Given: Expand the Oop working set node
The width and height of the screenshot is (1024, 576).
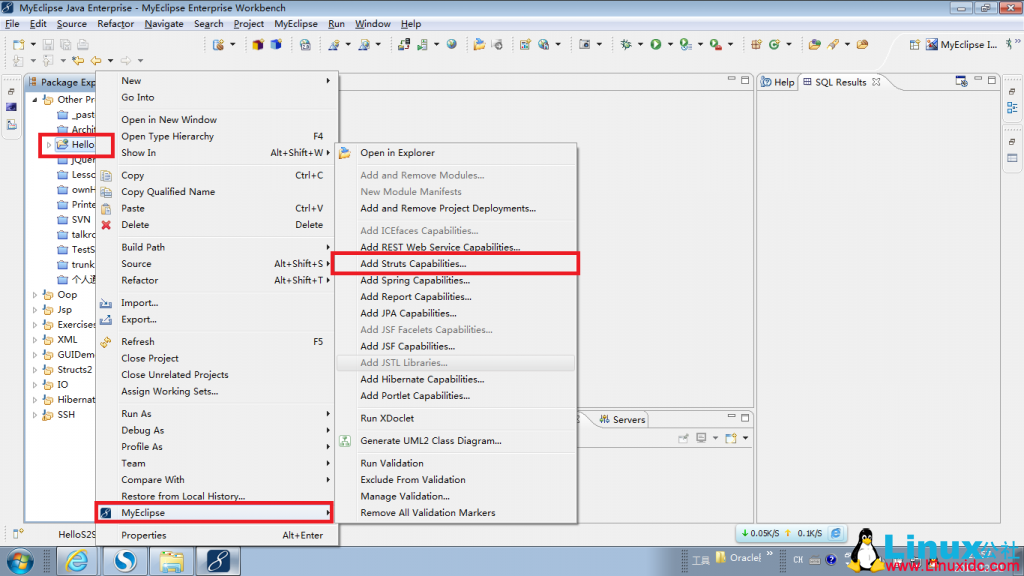Looking at the screenshot, I should pyautogui.click(x=35, y=295).
